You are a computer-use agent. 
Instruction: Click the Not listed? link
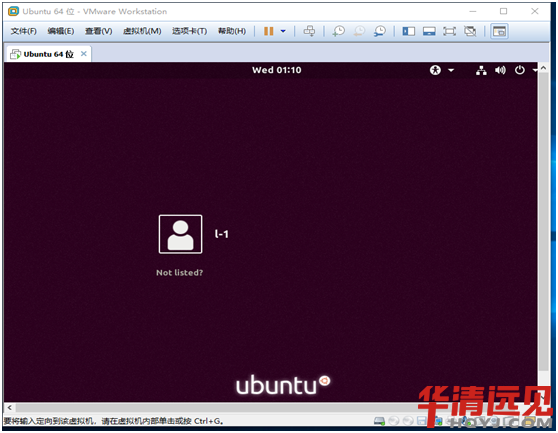[x=179, y=273]
